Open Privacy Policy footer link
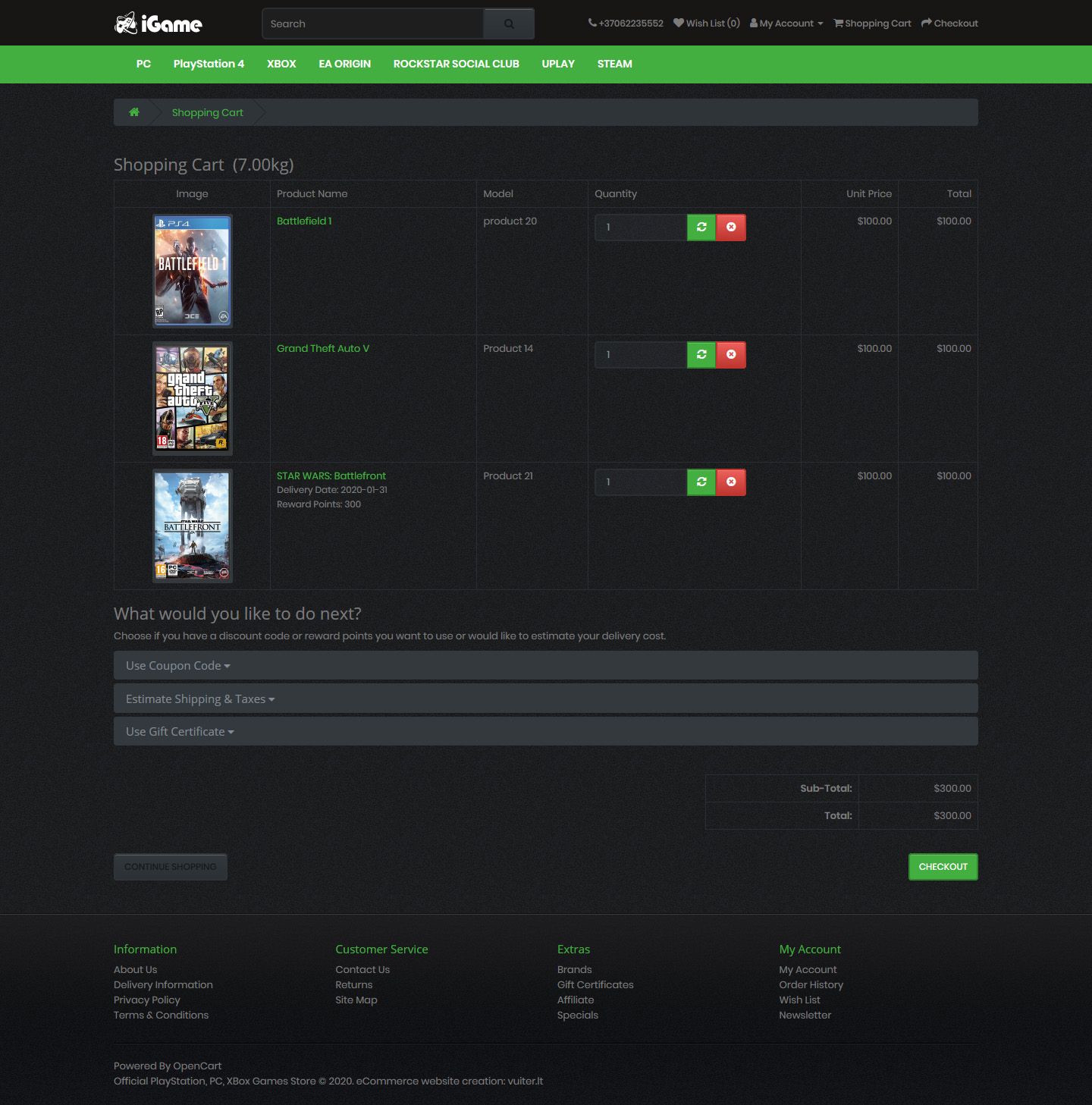This screenshot has height=1105, width=1092. coord(147,1000)
